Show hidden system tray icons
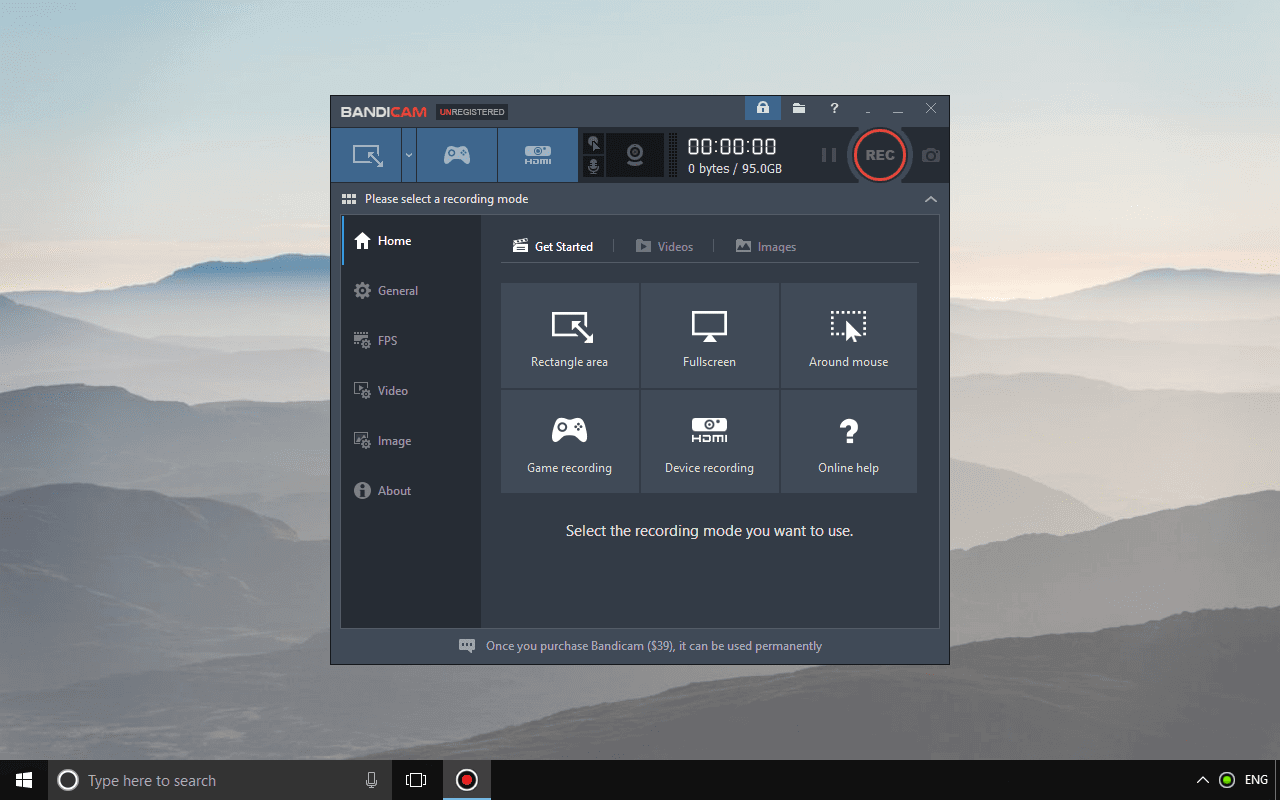This screenshot has height=800, width=1280. (x=1203, y=780)
